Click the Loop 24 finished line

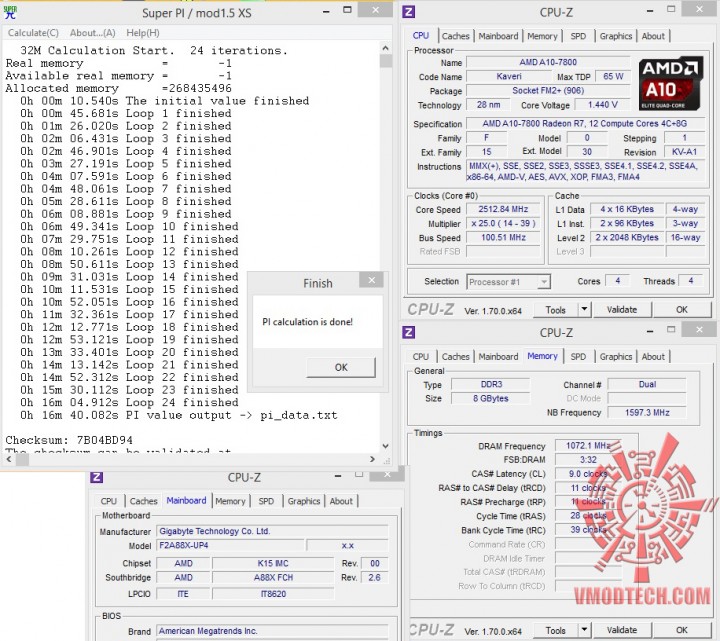click(129, 402)
